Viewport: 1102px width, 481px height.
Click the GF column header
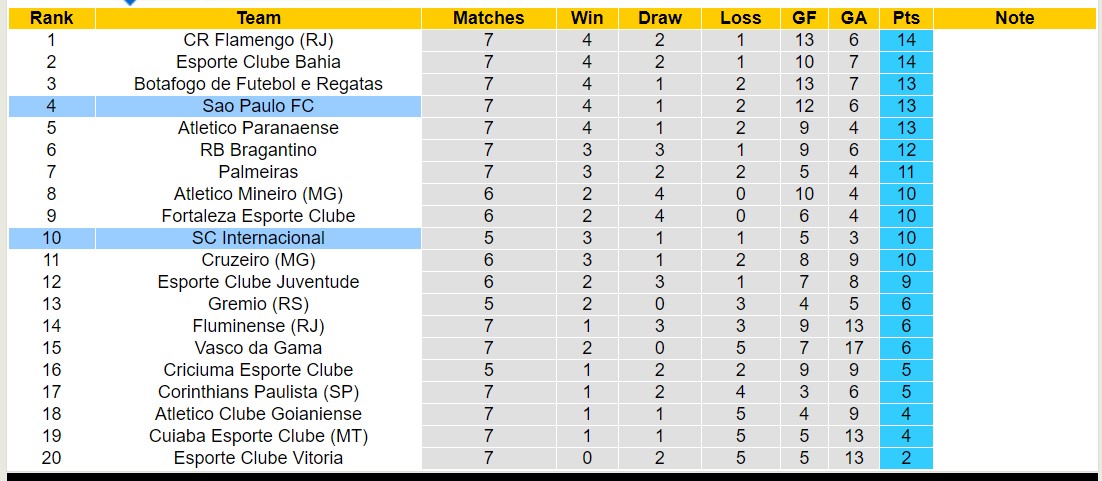coord(804,18)
